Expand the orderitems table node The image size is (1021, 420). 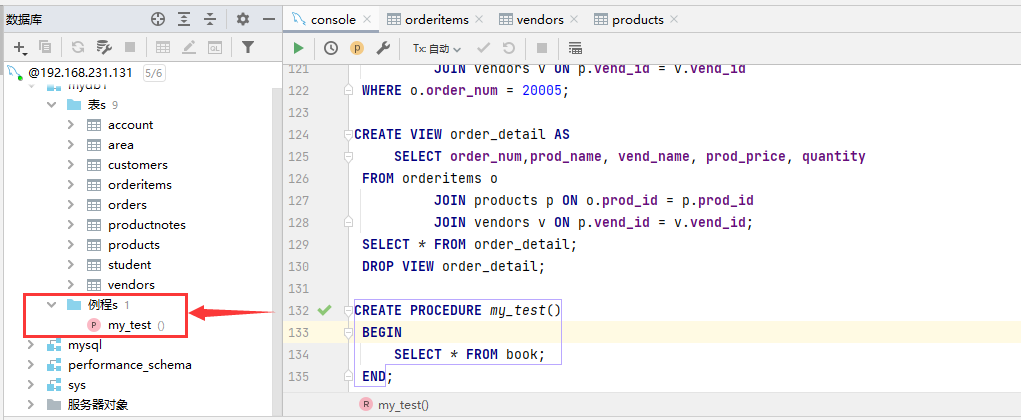pos(71,185)
